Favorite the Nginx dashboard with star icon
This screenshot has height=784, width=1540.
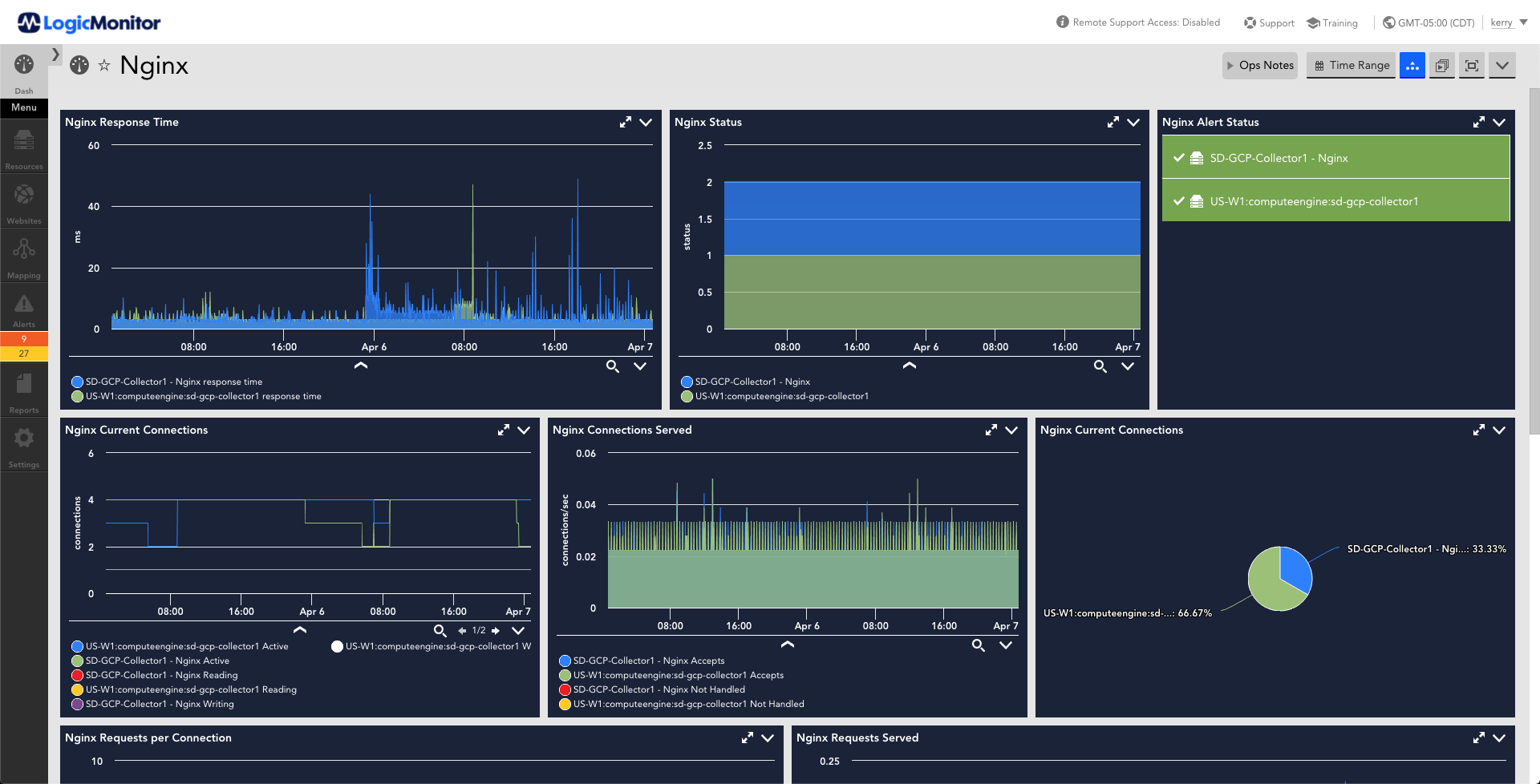click(104, 66)
